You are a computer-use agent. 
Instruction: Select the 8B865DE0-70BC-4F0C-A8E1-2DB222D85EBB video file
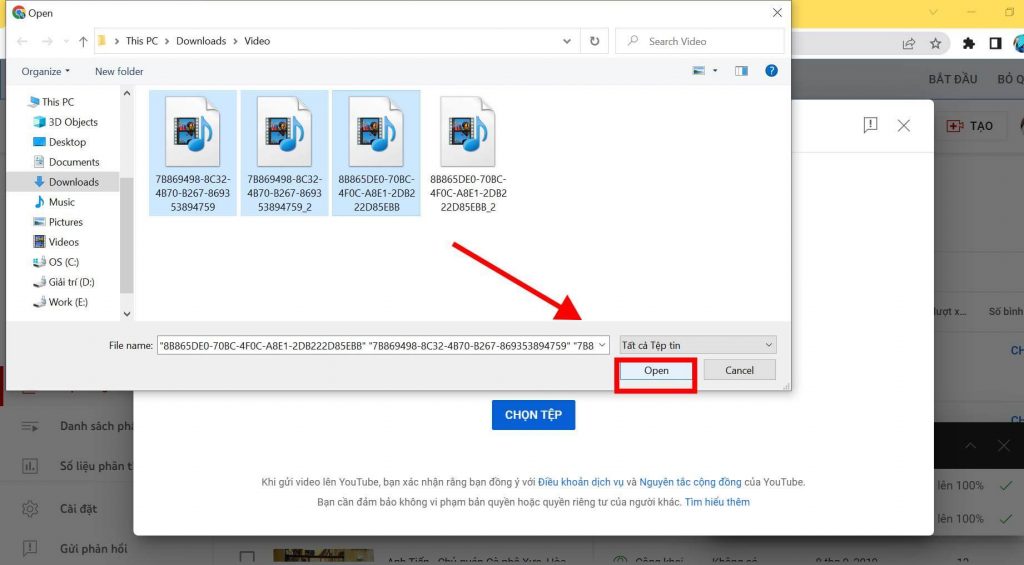[x=376, y=154]
